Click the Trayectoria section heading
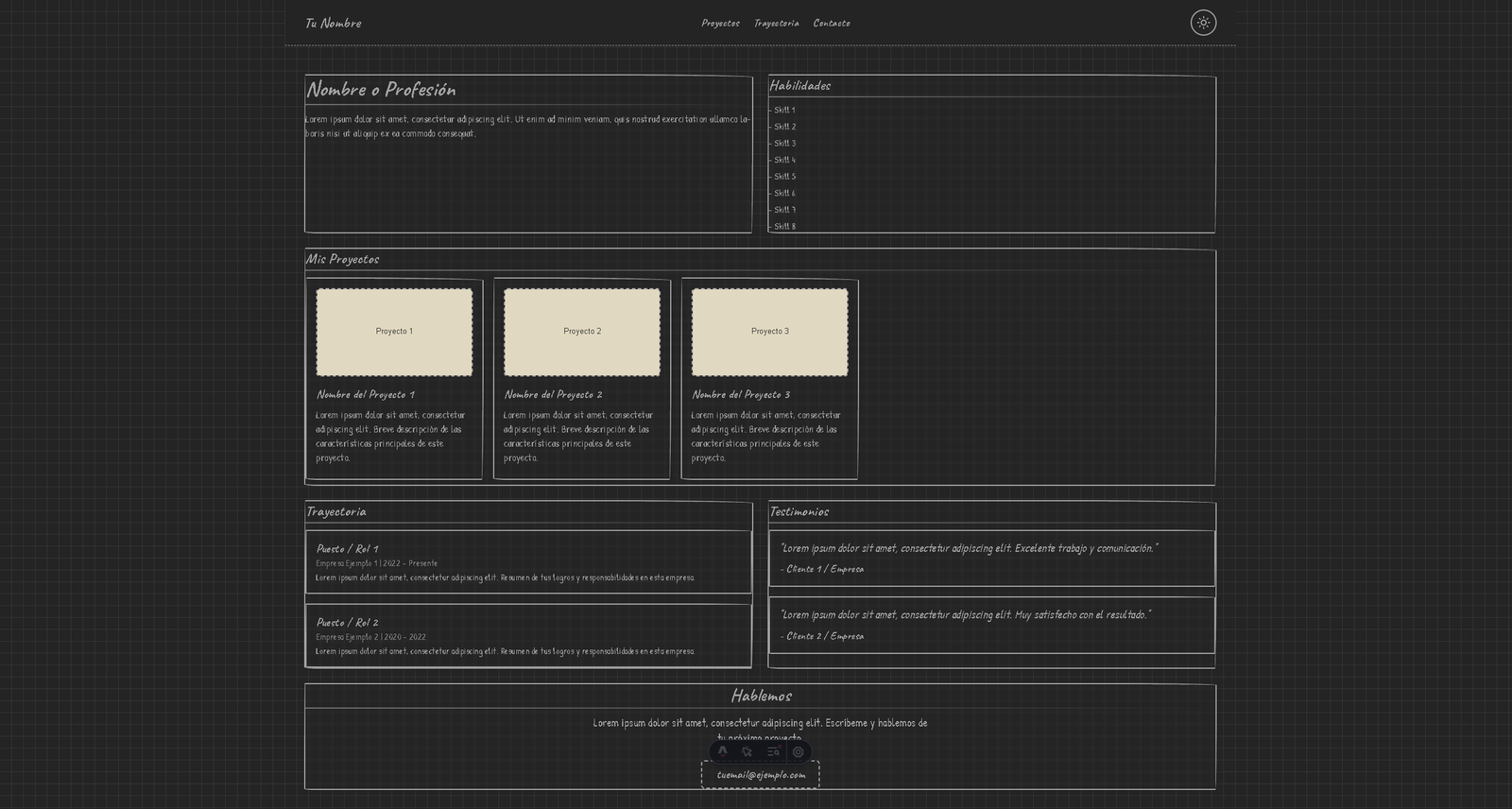Viewport: 1512px width, 809px height. coord(335,511)
